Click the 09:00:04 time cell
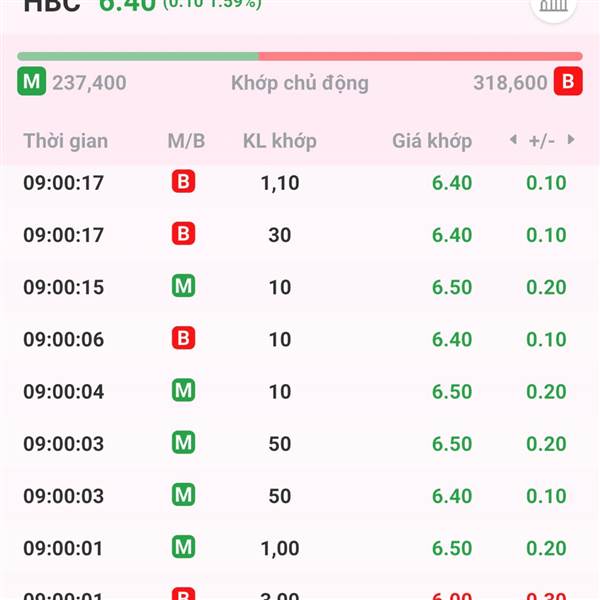This screenshot has width=600, height=600. point(64,392)
